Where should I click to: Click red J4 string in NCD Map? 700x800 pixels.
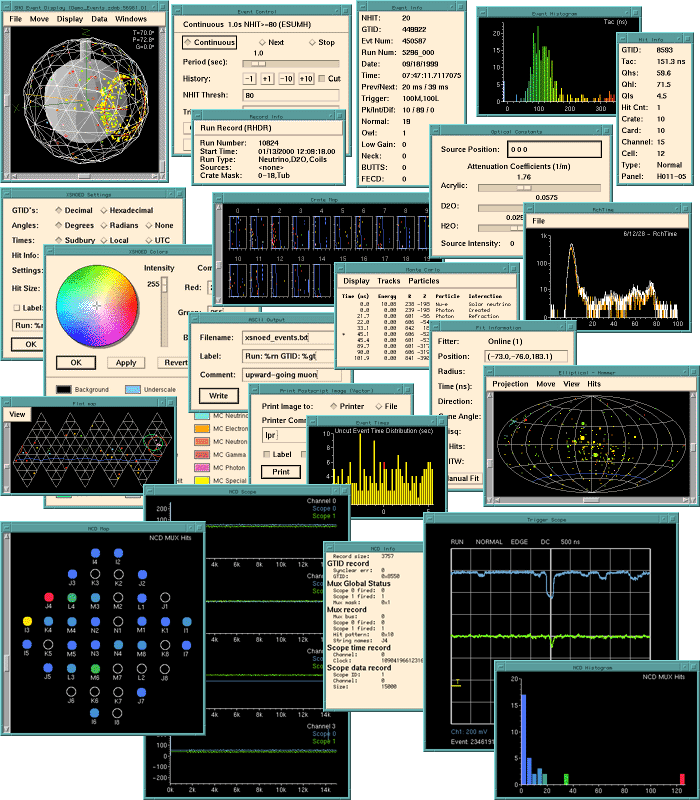tap(48, 597)
